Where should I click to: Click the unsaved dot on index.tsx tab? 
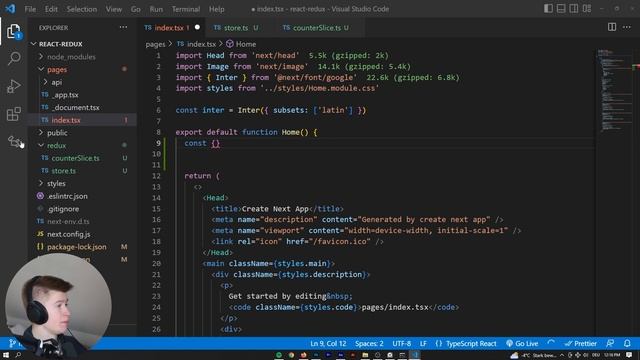click(197, 27)
